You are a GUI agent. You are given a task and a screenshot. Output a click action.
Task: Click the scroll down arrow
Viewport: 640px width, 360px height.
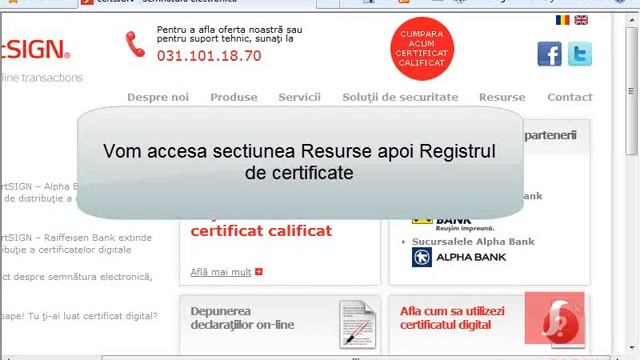coord(632,348)
